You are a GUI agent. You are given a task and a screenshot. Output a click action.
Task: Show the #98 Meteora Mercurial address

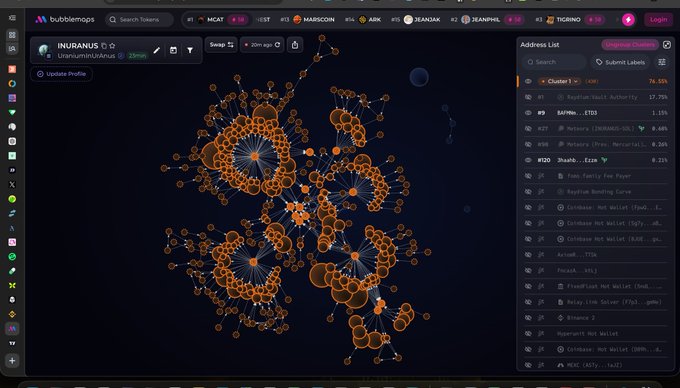[528, 144]
